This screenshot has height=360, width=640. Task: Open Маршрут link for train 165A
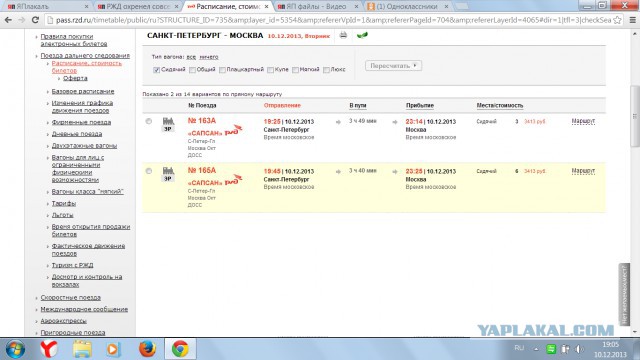(x=583, y=171)
